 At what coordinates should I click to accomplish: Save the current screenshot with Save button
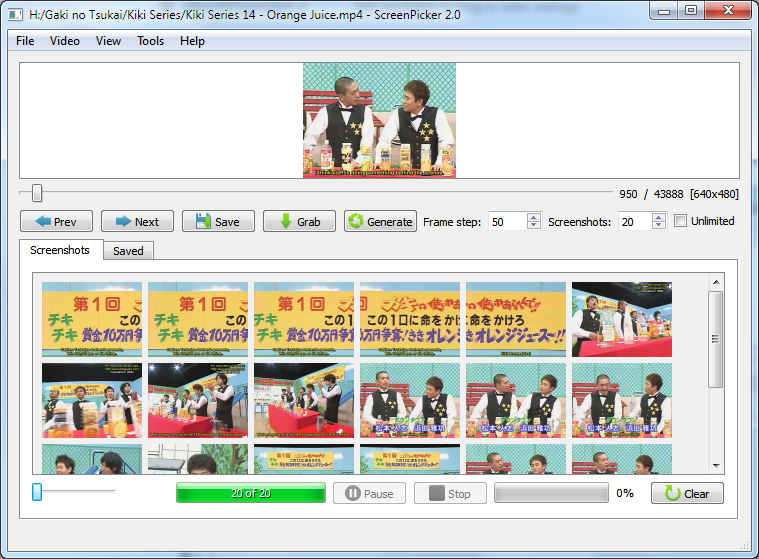(218, 221)
